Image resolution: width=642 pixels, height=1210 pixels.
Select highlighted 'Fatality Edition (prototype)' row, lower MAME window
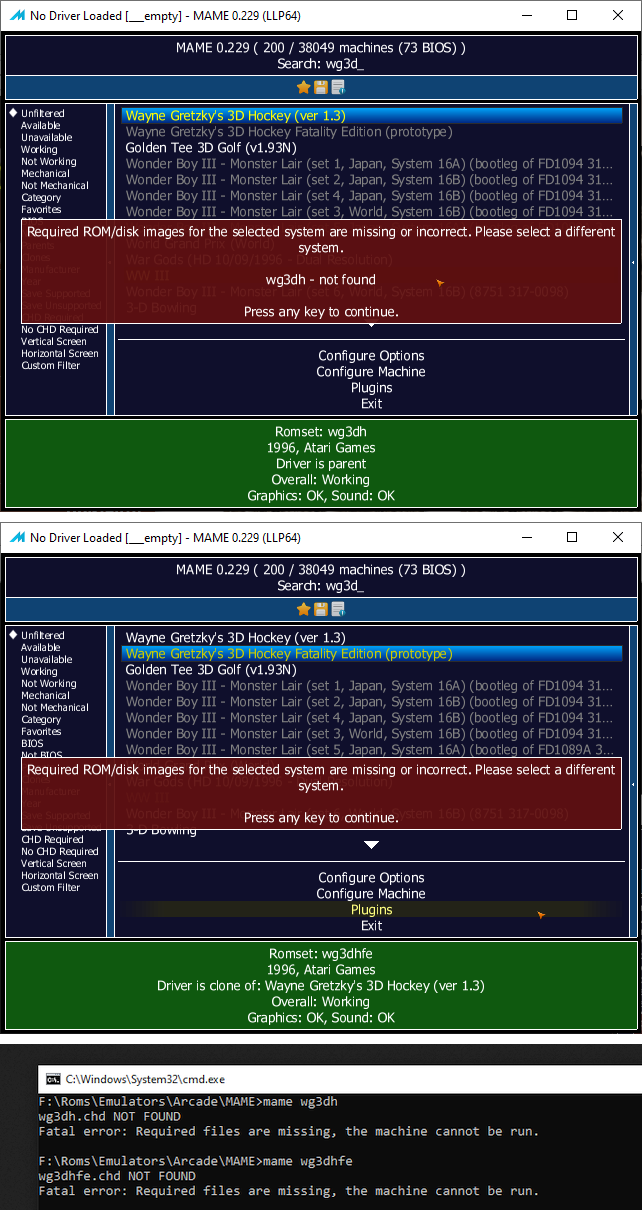coord(371,653)
